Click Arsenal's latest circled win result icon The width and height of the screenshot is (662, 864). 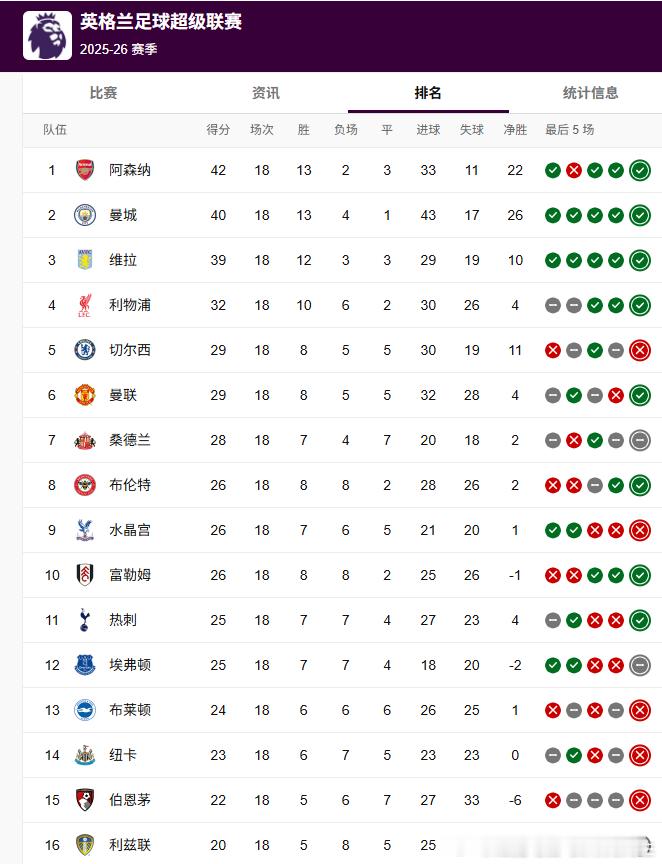tap(640, 170)
